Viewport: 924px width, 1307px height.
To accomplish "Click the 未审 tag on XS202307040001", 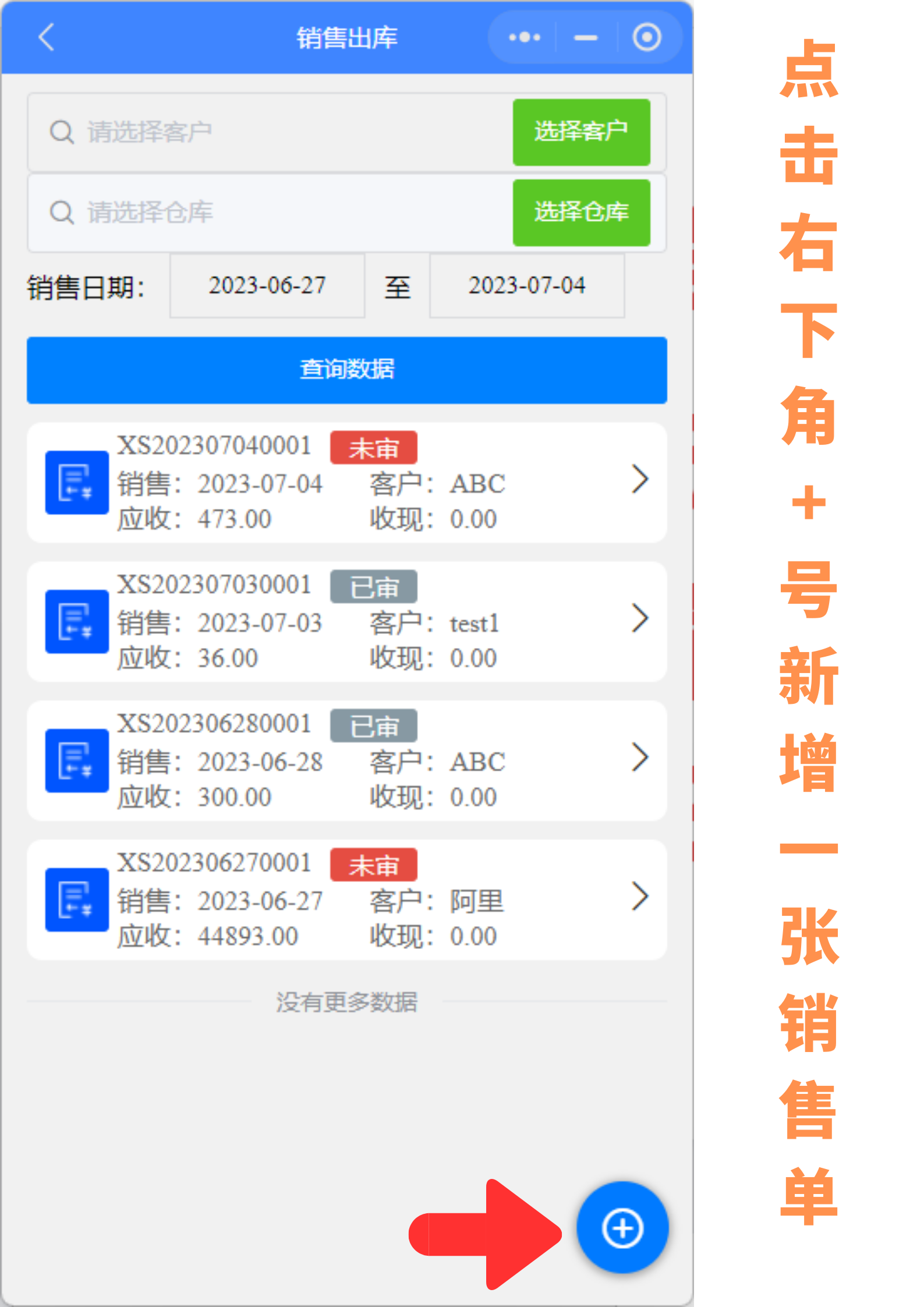I will point(374,448).
